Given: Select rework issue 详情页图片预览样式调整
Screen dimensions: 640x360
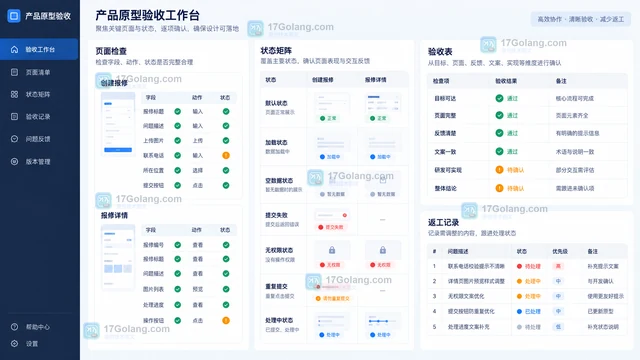Looking at the screenshot, I should click(x=476, y=281).
